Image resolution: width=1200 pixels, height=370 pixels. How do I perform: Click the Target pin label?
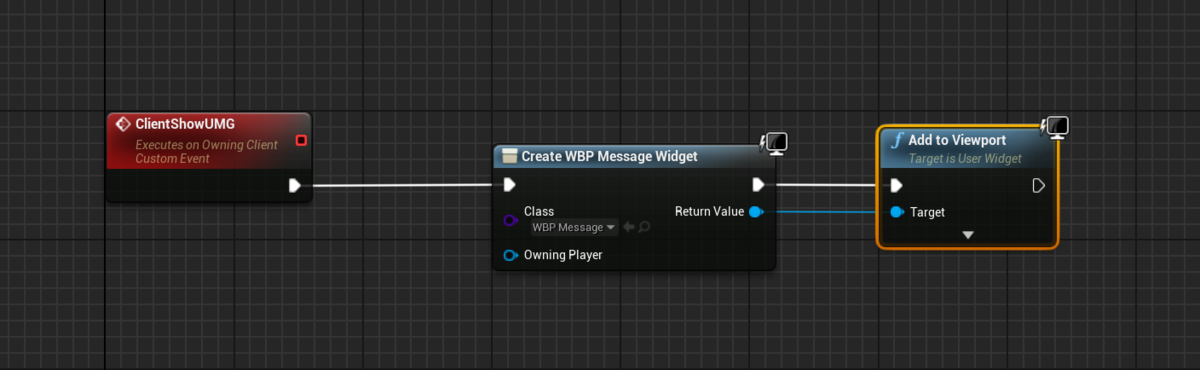928,212
